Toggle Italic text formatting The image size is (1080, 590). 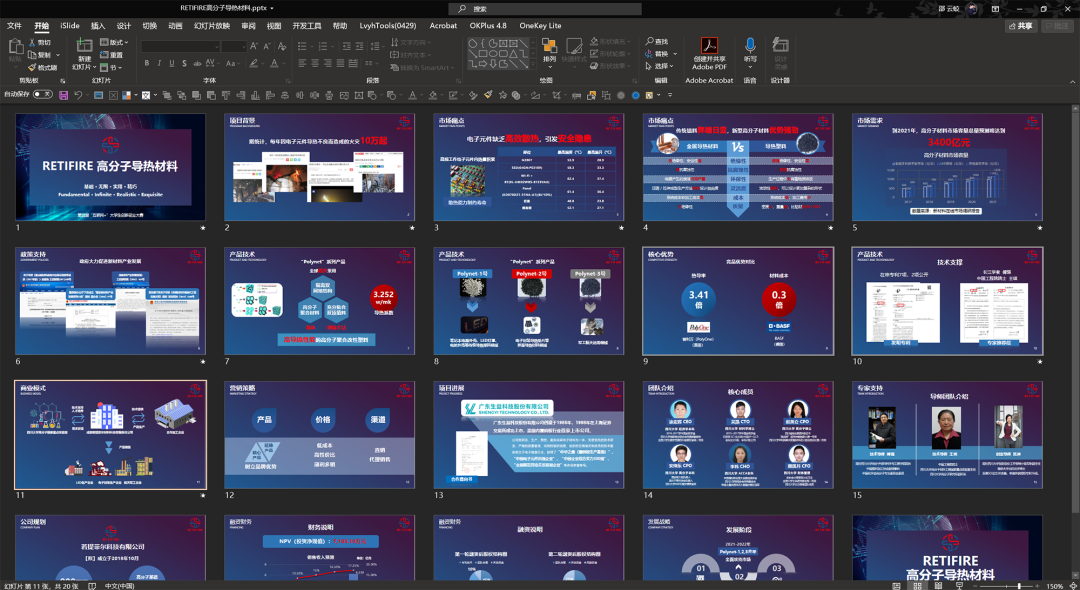(160, 63)
